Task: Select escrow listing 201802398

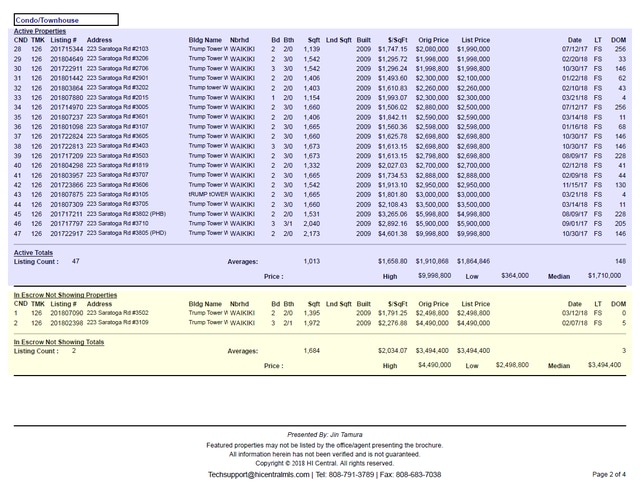Action: pos(67,324)
